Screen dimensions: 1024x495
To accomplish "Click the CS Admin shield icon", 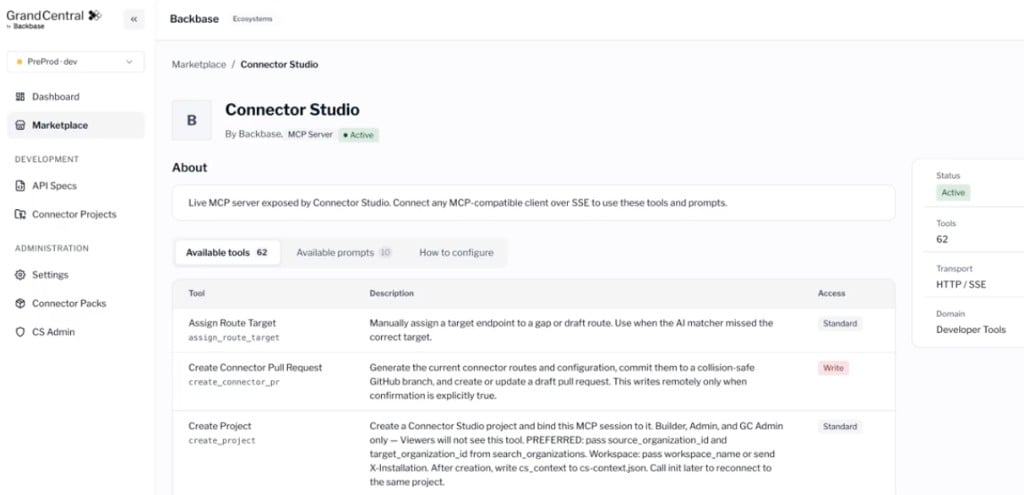I will point(20,332).
